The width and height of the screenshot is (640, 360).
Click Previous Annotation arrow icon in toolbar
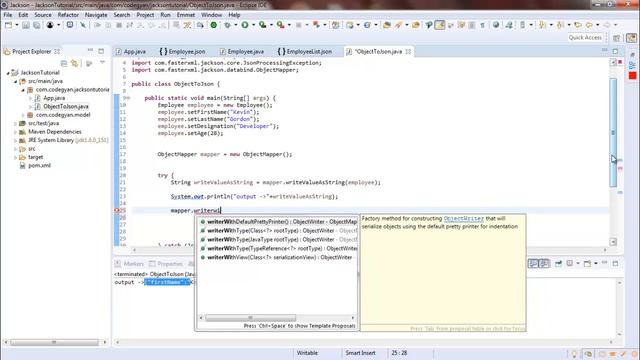click(x=560, y=25)
